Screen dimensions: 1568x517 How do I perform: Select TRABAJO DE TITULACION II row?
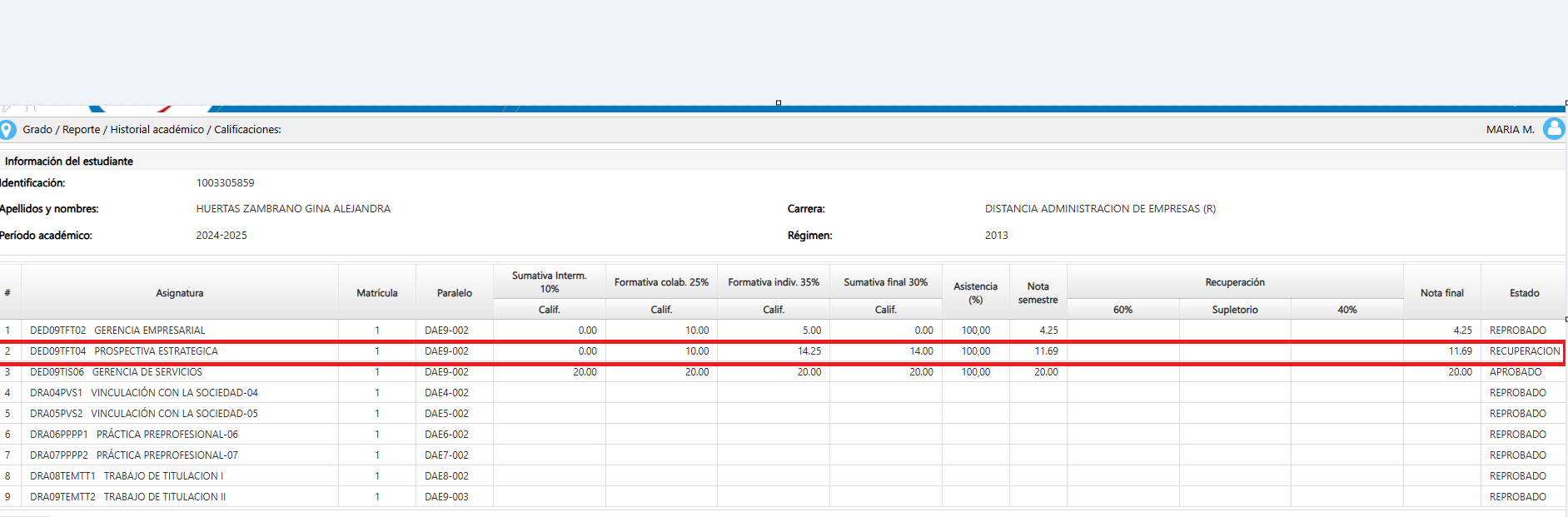pyautogui.click(x=784, y=497)
